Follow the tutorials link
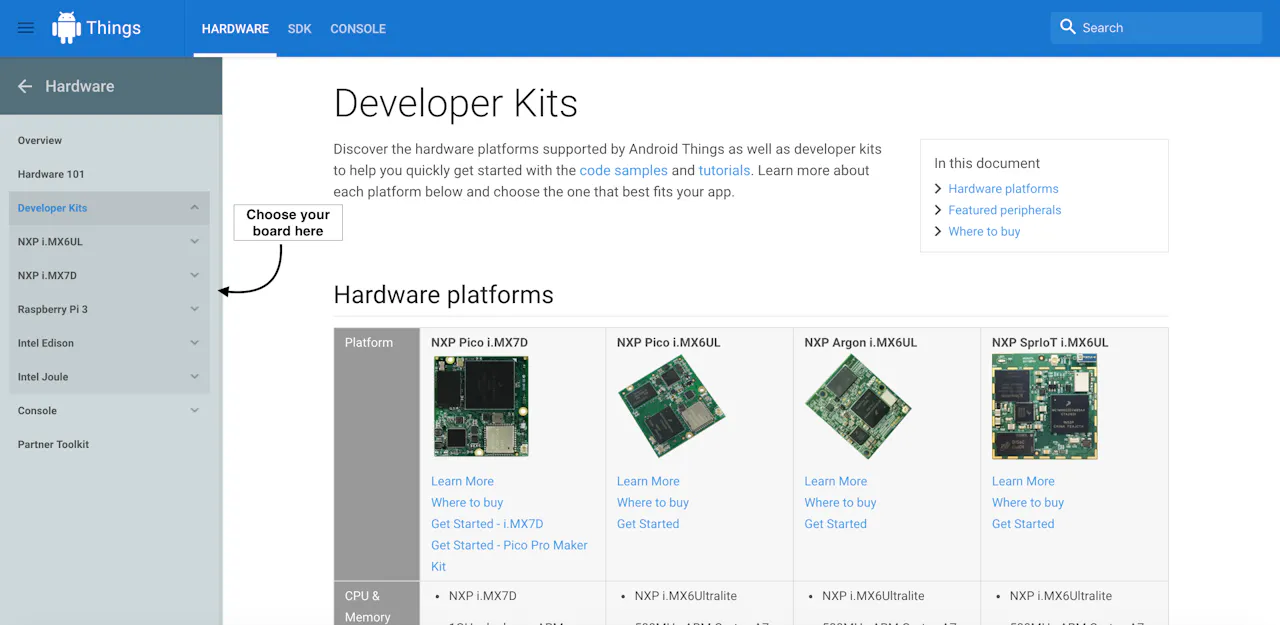Viewport: 1280px width, 625px height. tap(724, 170)
